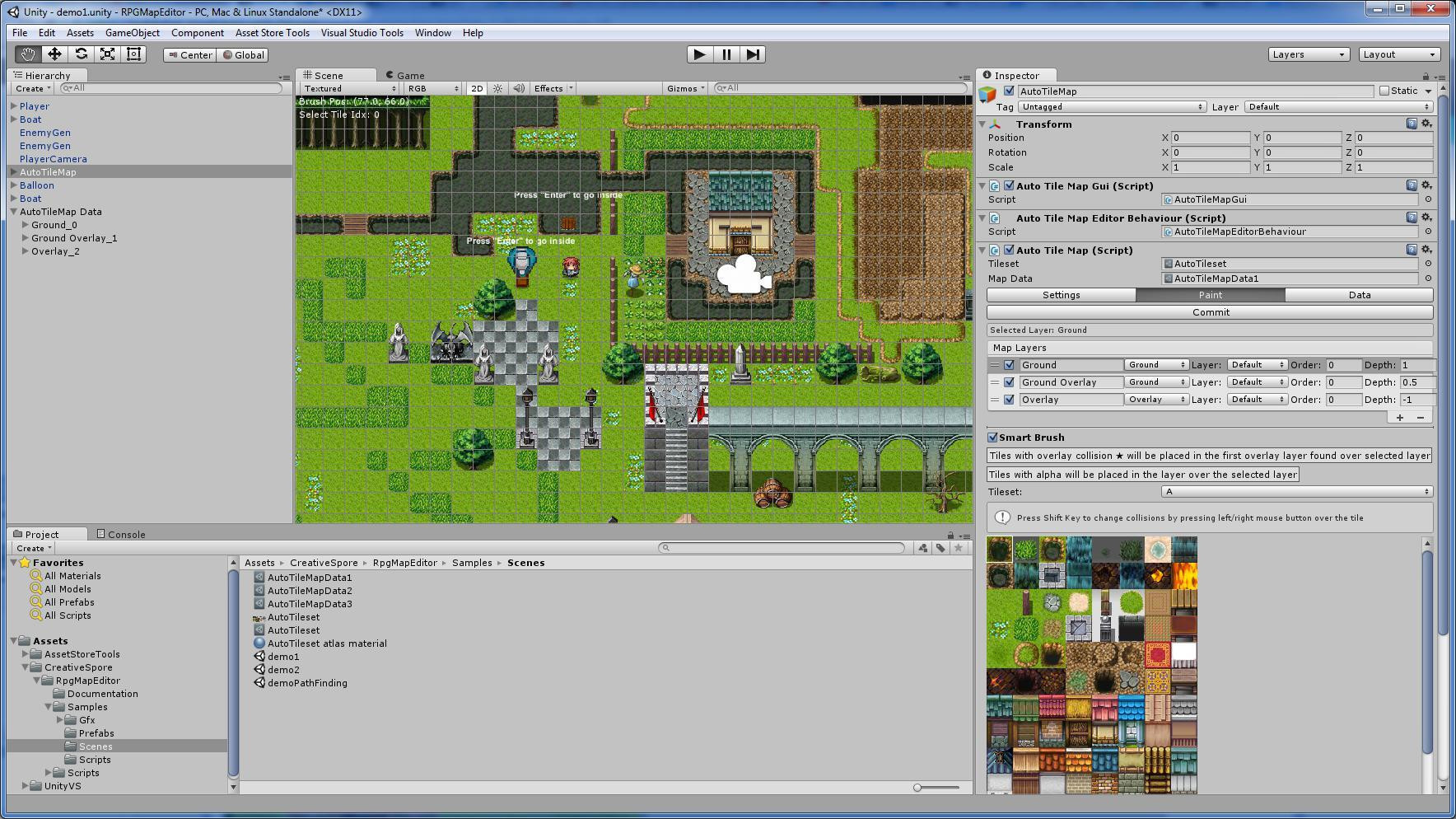Click the Settings button
The width and height of the screenshot is (1456, 819).
click(1061, 295)
